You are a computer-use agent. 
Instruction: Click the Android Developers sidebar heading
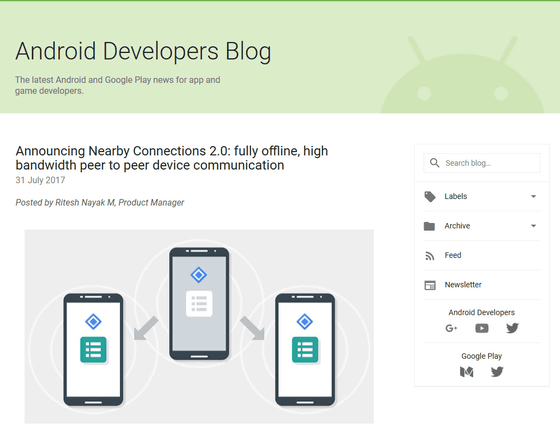(481, 313)
